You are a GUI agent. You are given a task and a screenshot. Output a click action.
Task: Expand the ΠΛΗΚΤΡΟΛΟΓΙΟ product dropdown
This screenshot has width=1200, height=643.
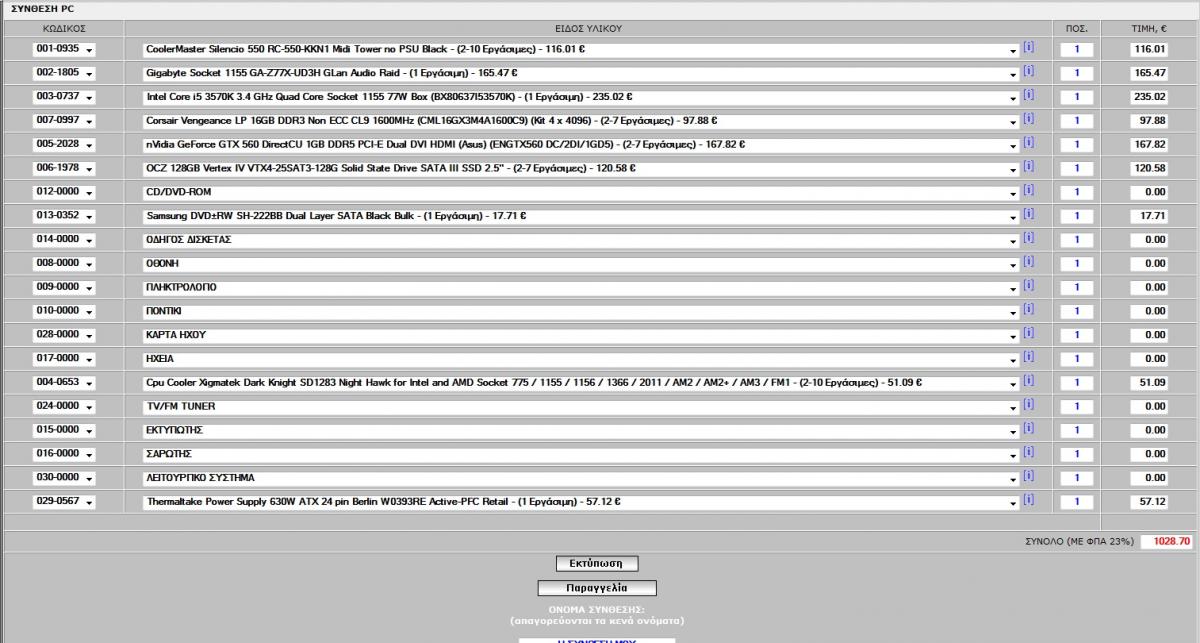pos(581,287)
